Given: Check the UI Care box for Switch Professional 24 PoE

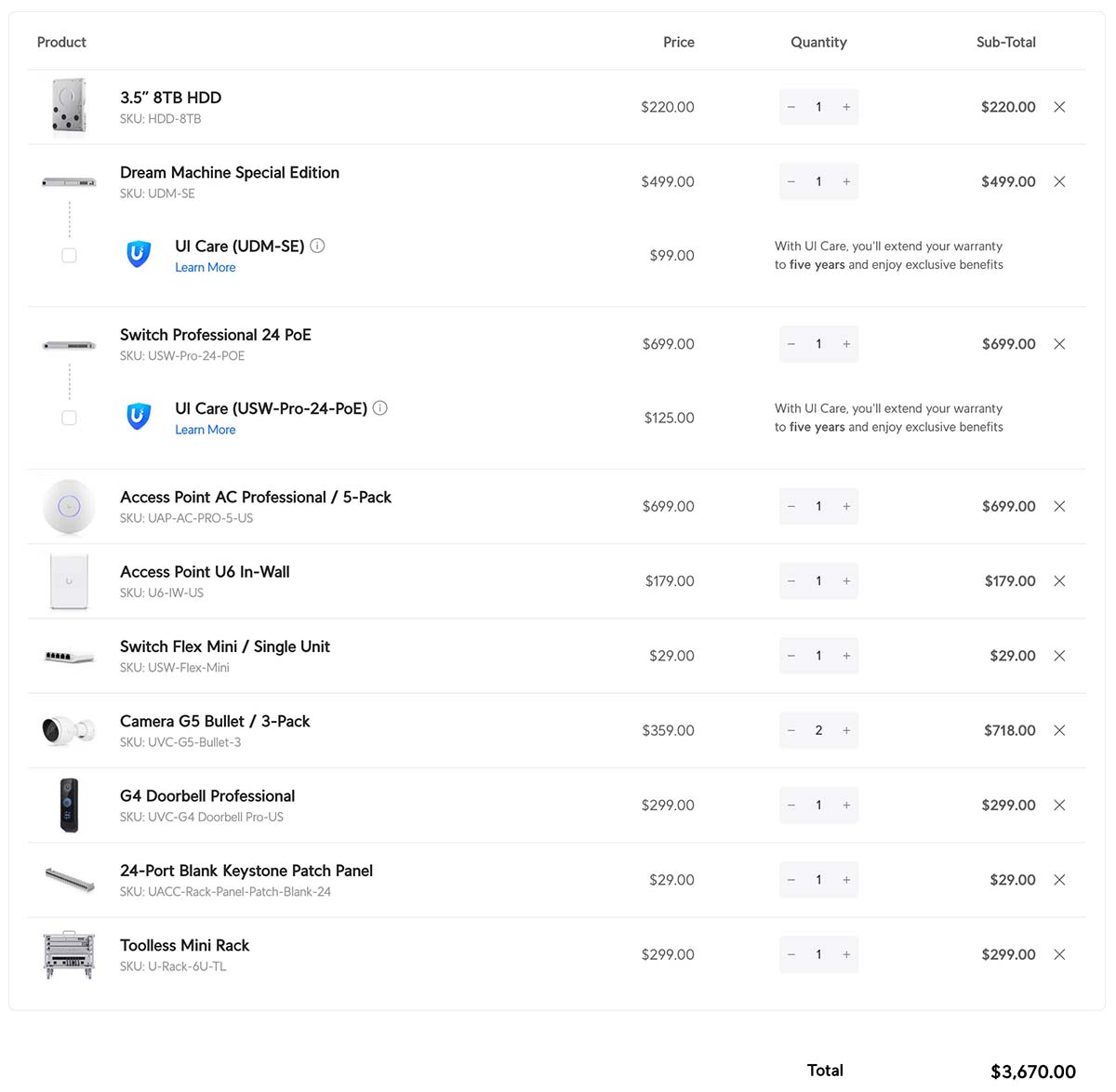Looking at the screenshot, I should point(69,418).
